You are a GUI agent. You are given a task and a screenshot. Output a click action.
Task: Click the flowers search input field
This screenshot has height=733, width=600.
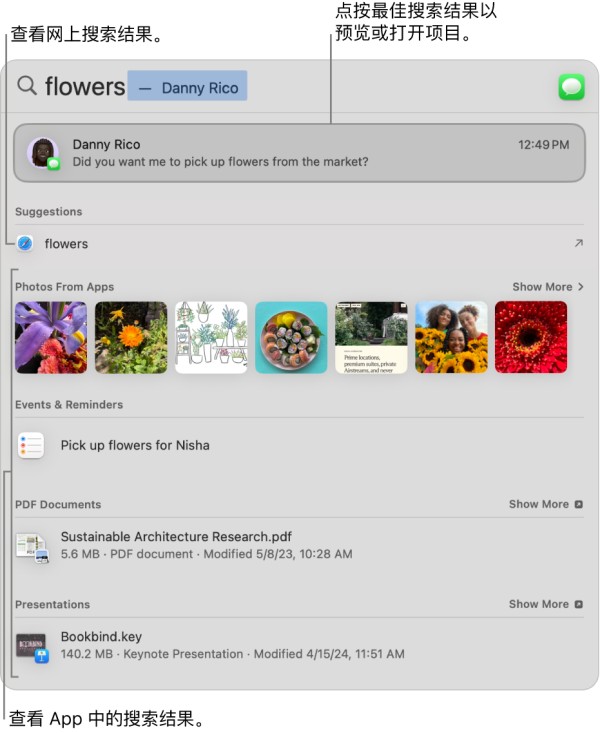[299, 86]
